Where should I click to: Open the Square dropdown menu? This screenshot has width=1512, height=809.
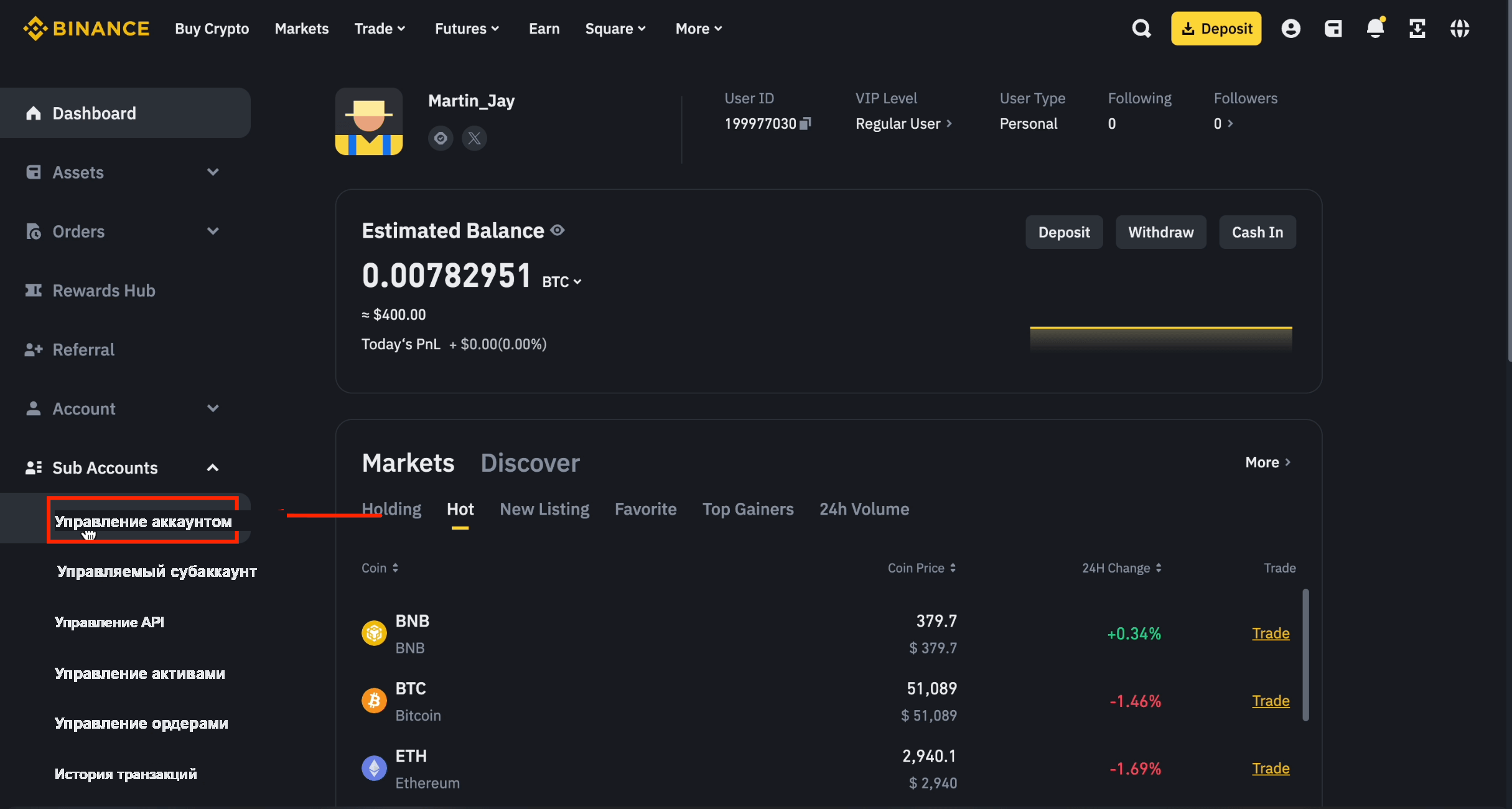(x=615, y=29)
